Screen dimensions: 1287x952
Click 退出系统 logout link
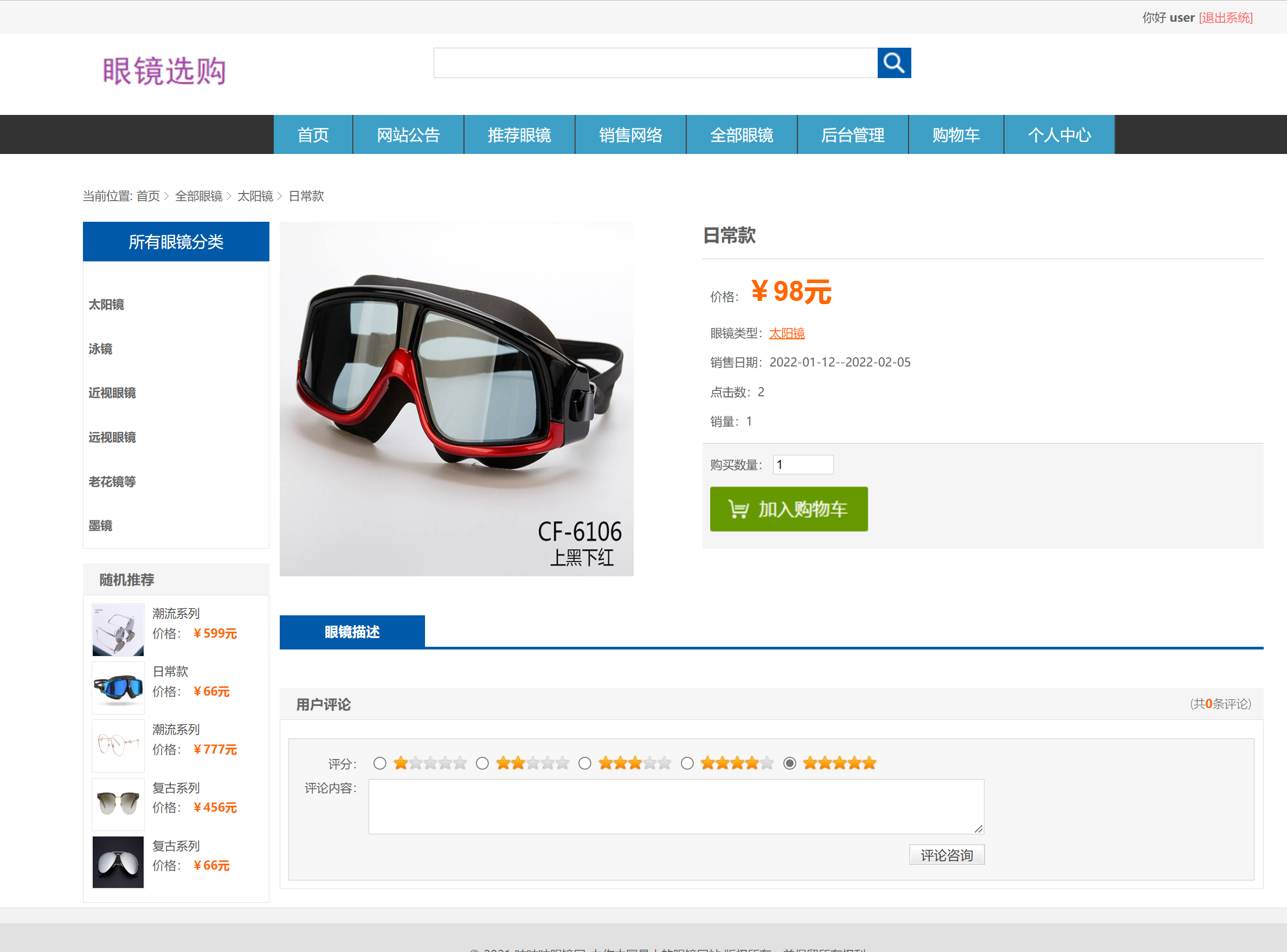tap(1225, 18)
